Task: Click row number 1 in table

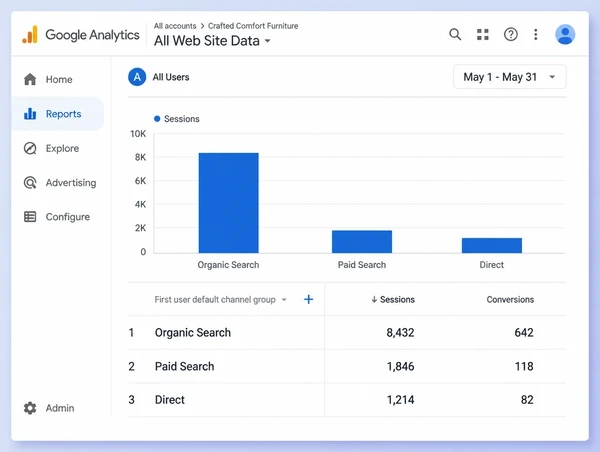Action: click(x=131, y=333)
